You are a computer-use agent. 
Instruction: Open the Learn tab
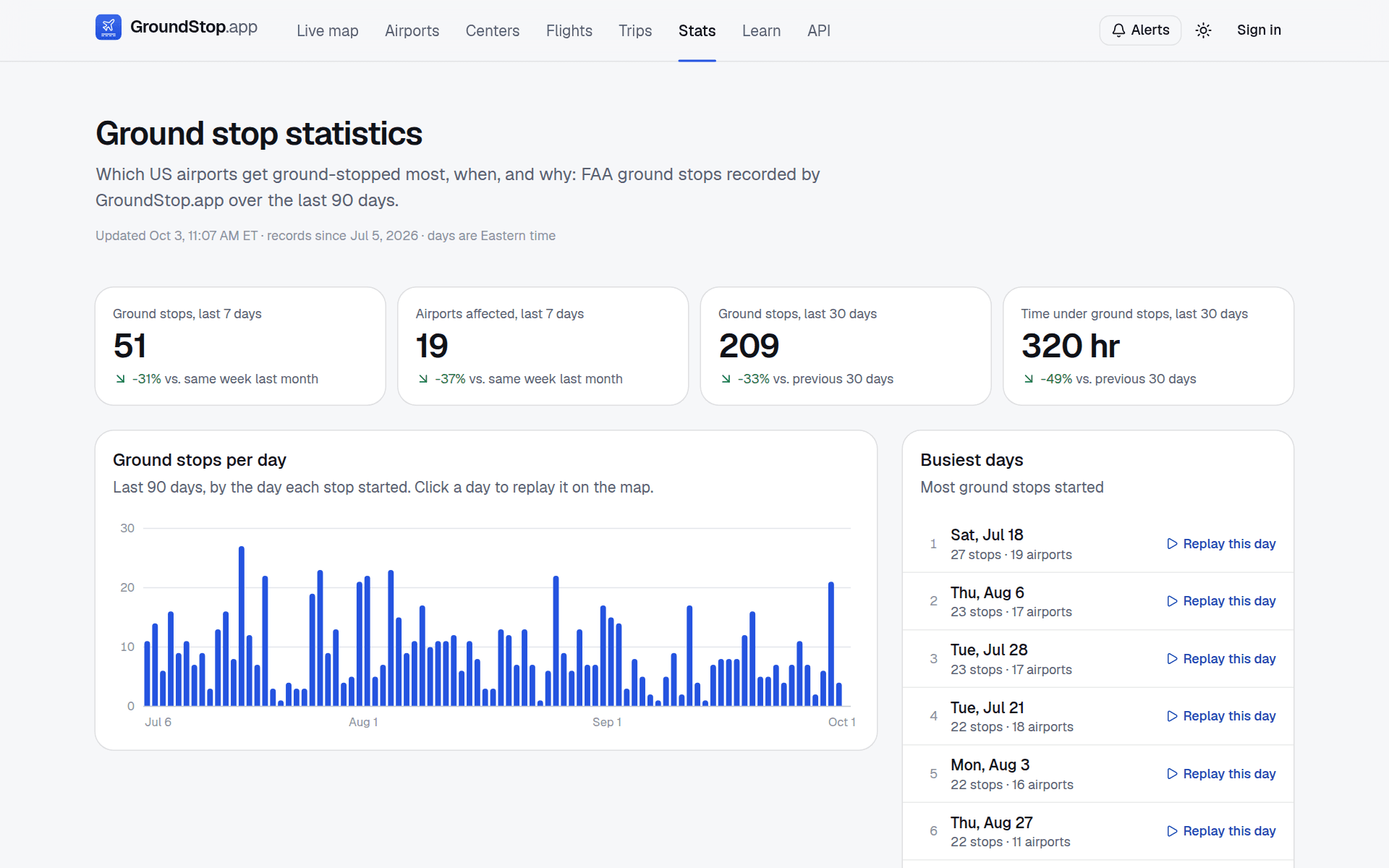(x=761, y=31)
